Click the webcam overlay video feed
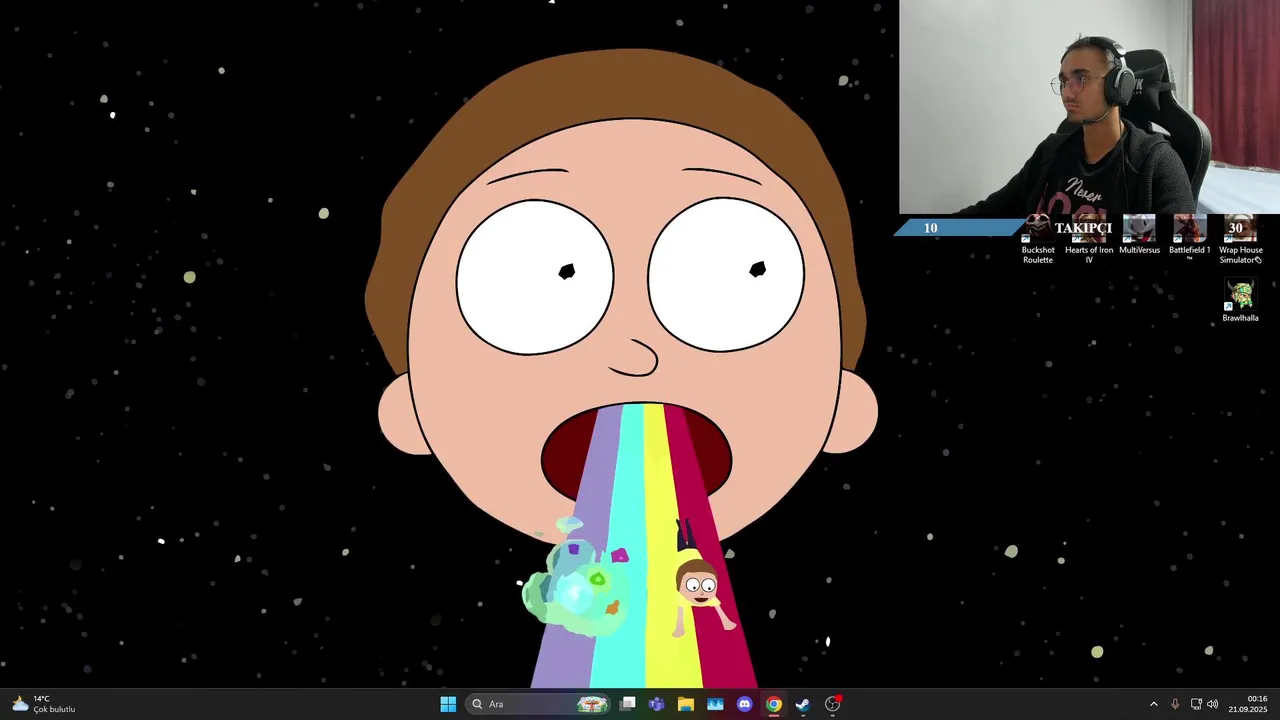Screen dimensions: 1280x720 point(1089,107)
